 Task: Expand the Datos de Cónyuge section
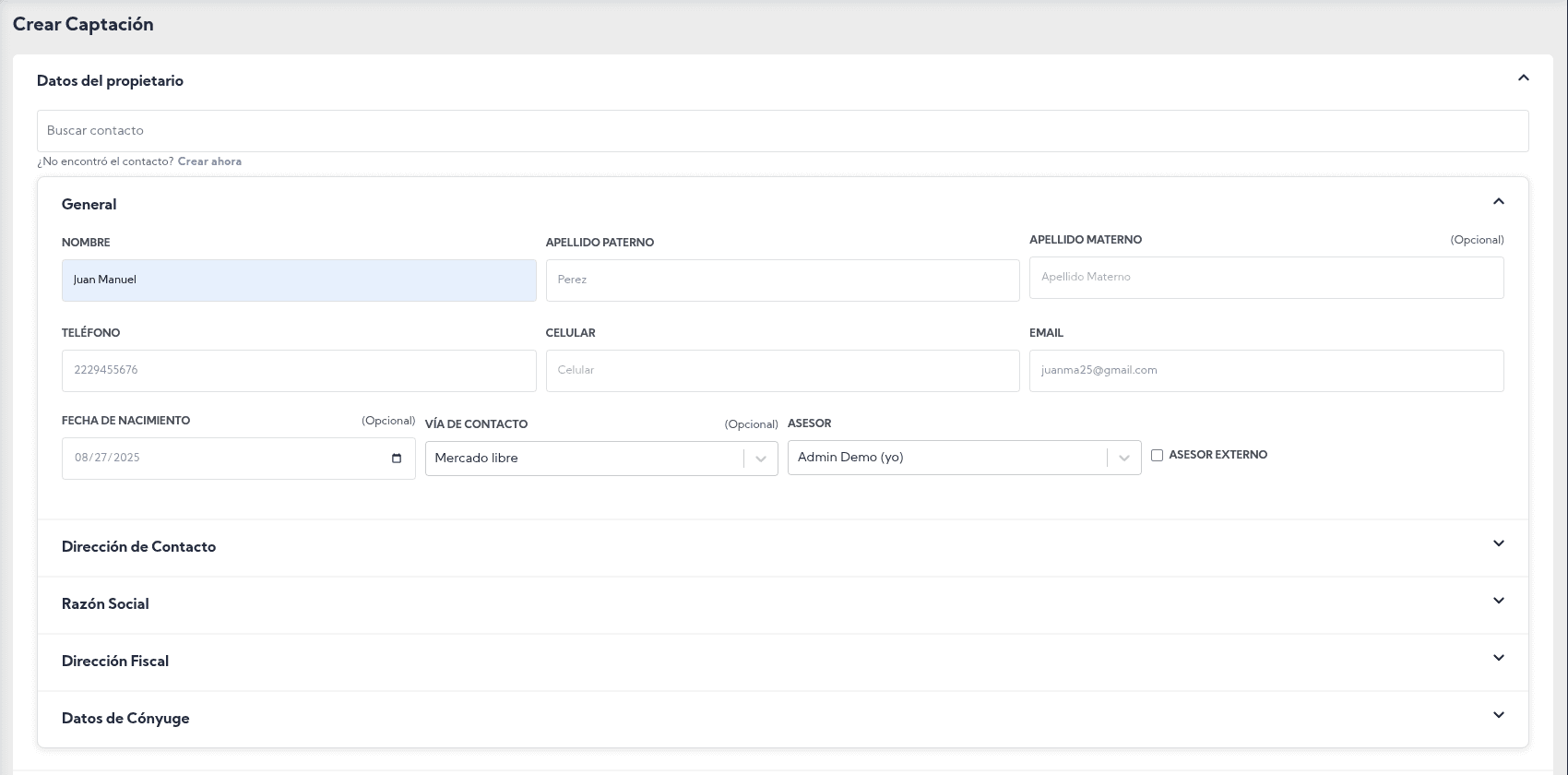(x=1498, y=715)
